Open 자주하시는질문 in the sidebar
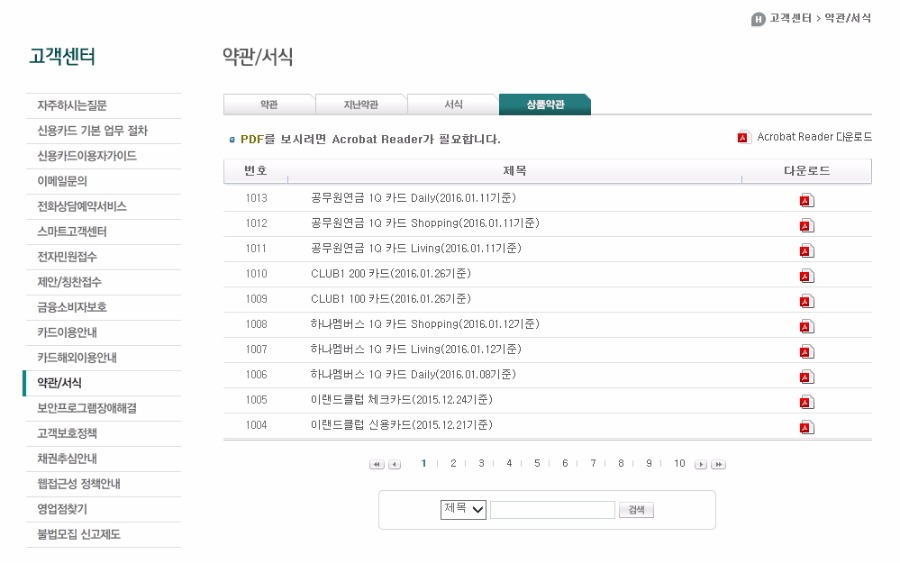This screenshot has width=900, height=563. 72,106
